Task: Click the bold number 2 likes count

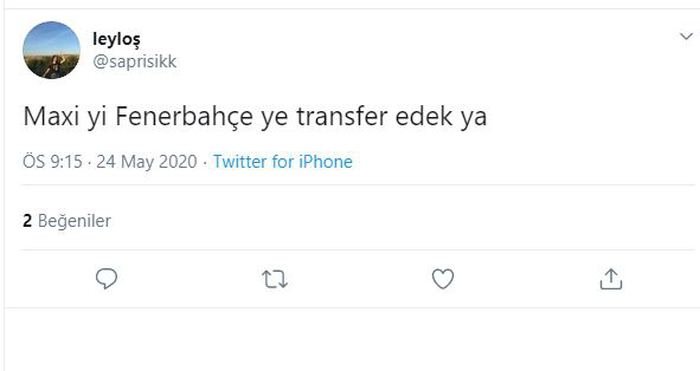Action: pyautogui.click(x=27, y=221)
